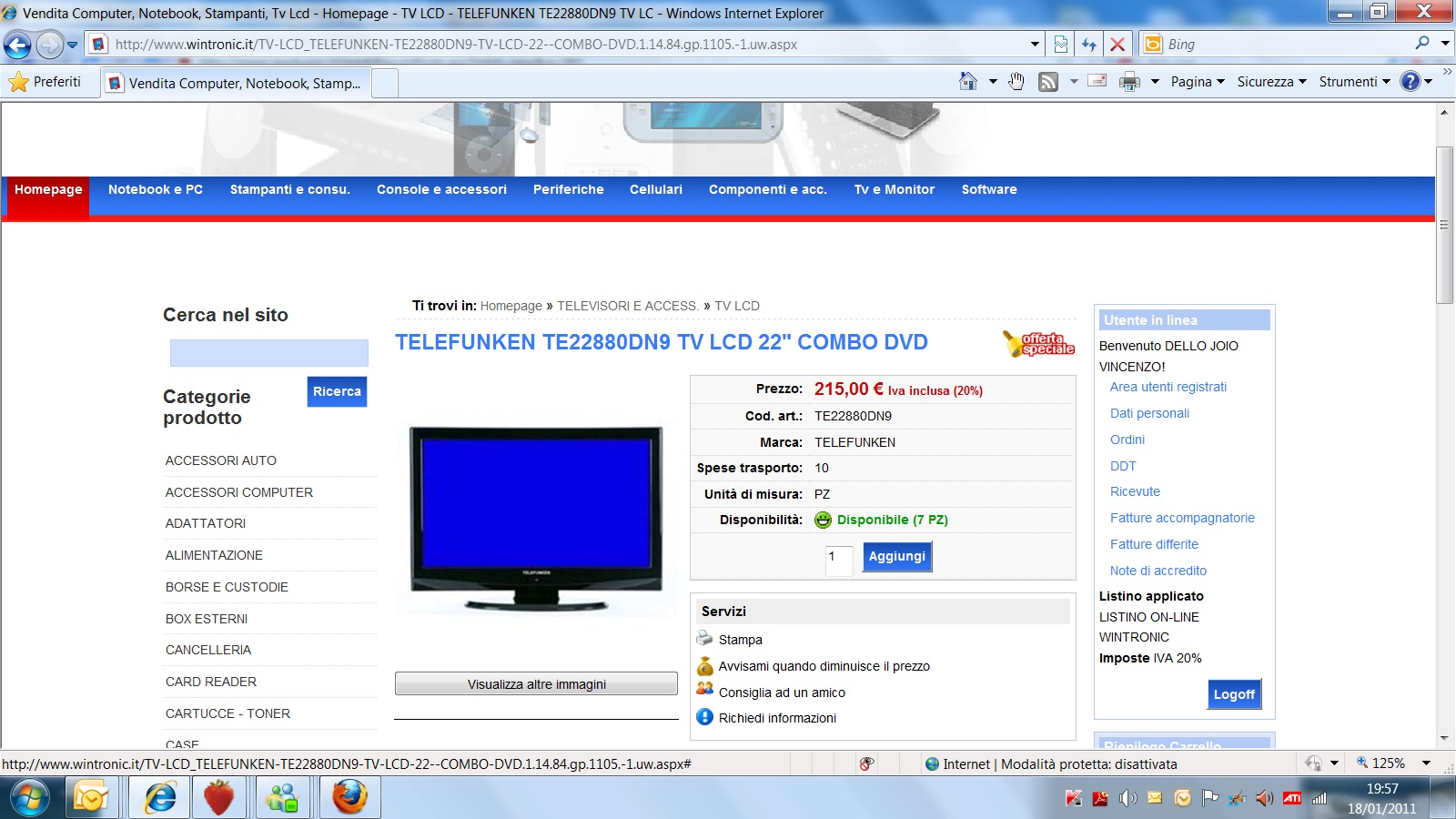
Task: Click the Cerca nel sito search field
Action: coord(268,352)
